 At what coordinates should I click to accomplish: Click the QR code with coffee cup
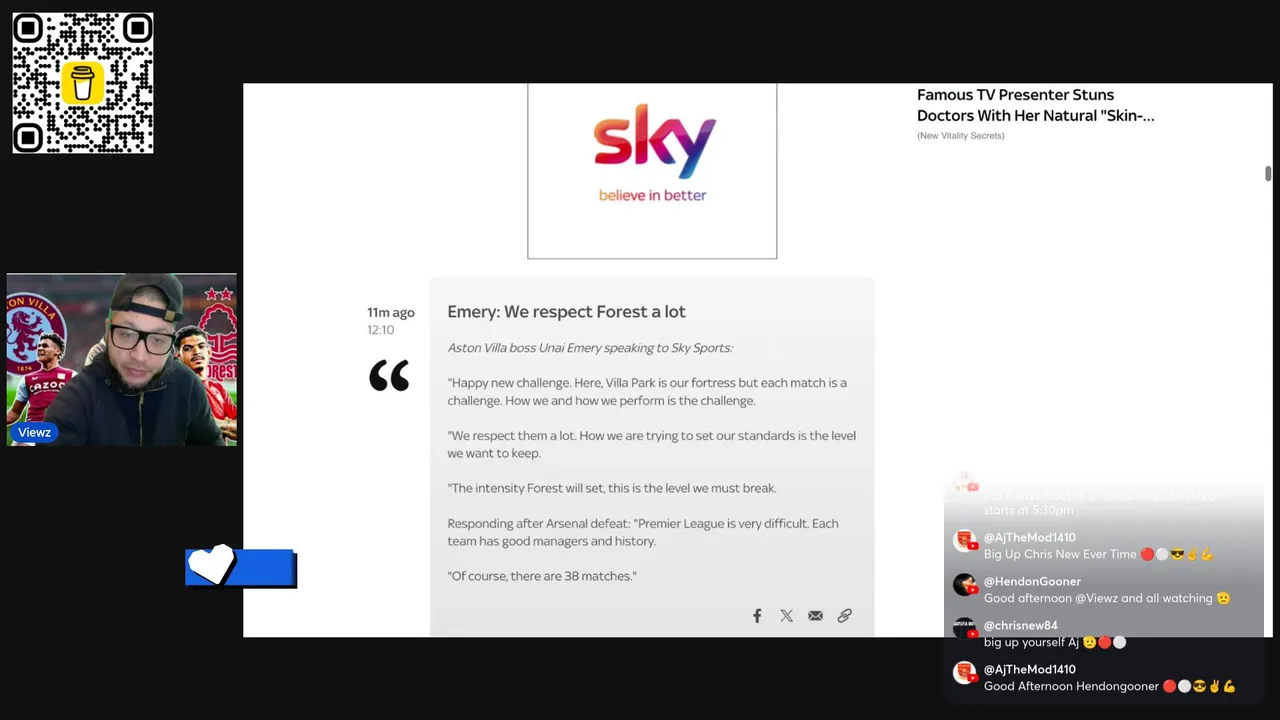click(83, 83)
